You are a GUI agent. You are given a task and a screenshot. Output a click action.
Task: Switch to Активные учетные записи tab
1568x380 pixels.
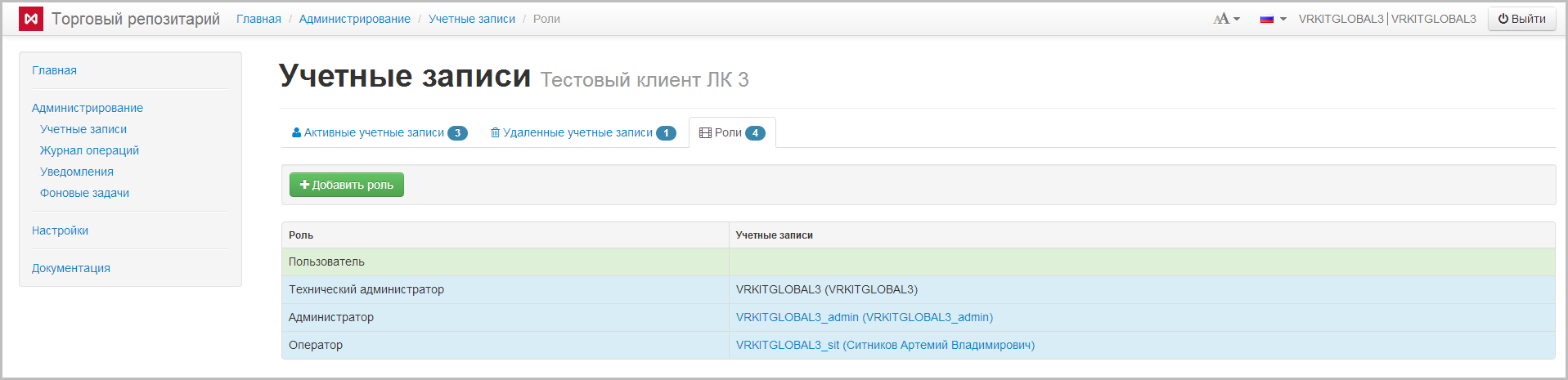(380, 132)
